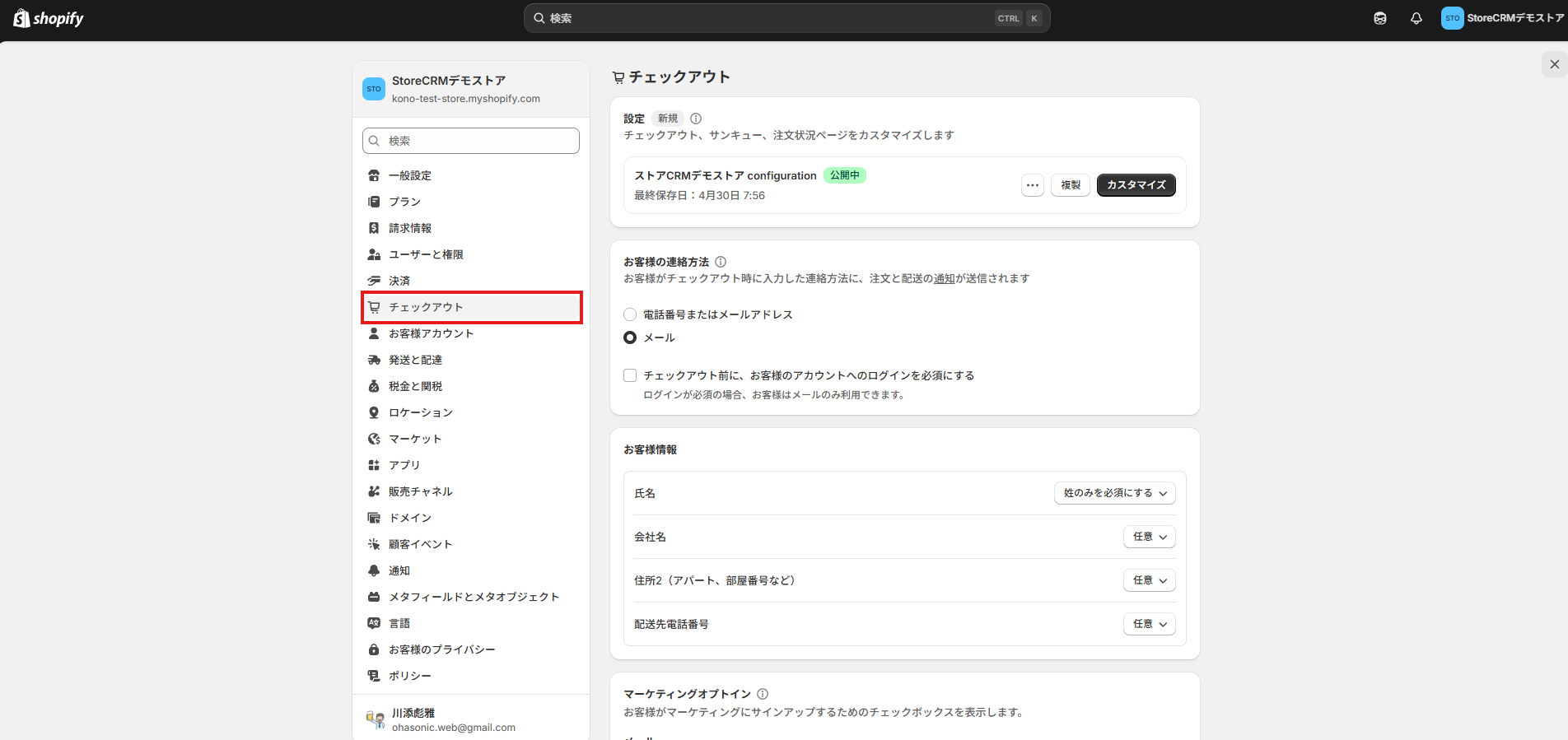Screen dimensions: 1568x740
Task: Enable login required before checkout checkbox
Action: click(x=630, y=375)
